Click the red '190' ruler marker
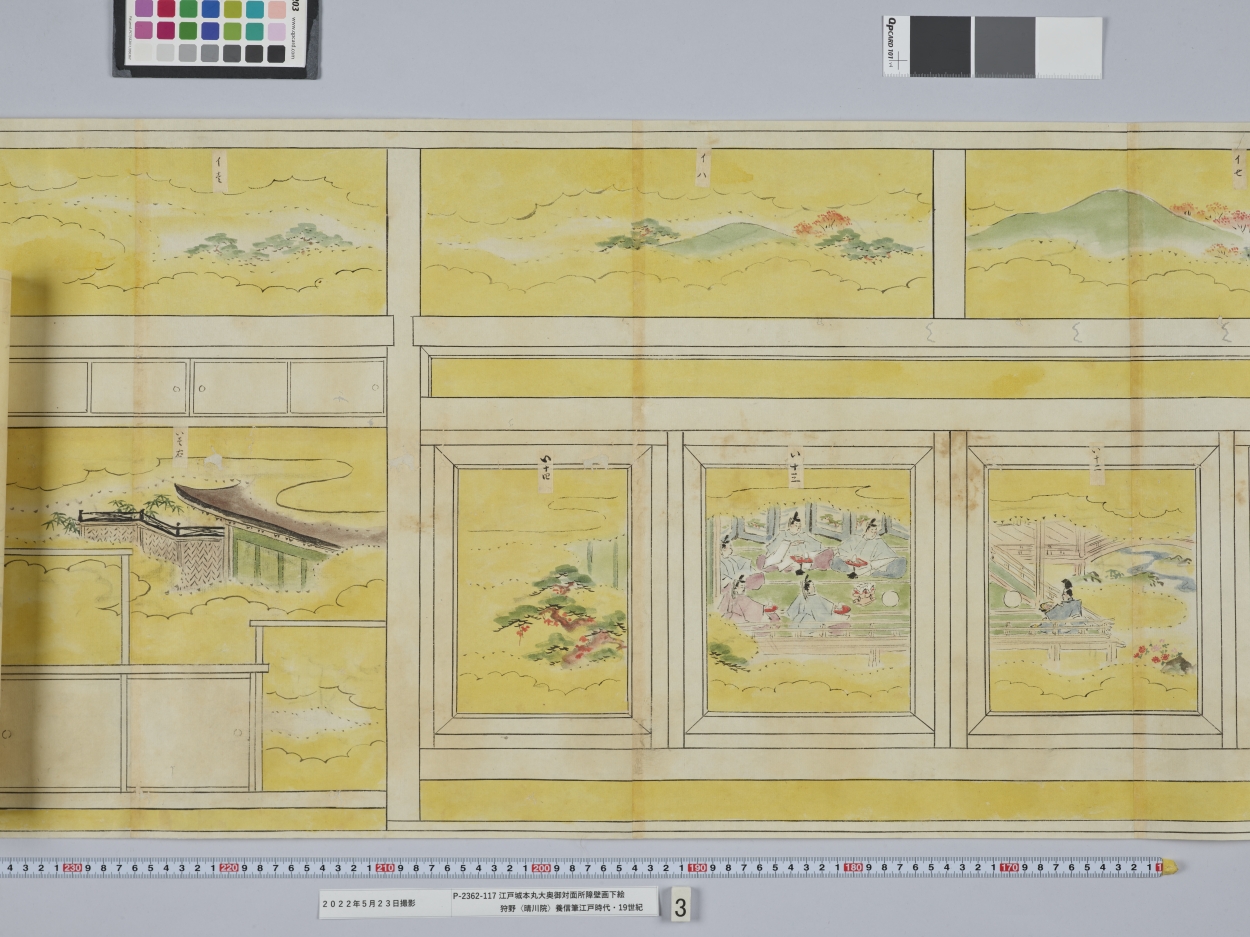The image size is (1250, 937). click(697, 868)
